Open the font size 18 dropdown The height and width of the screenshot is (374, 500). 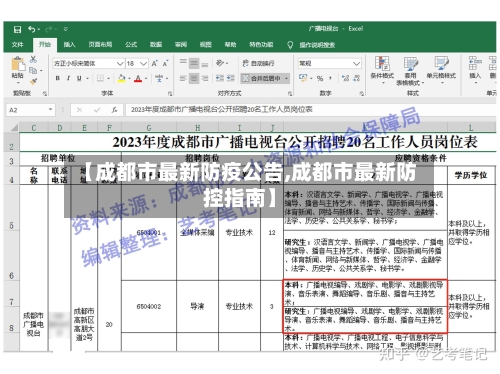tap(143, 63)
